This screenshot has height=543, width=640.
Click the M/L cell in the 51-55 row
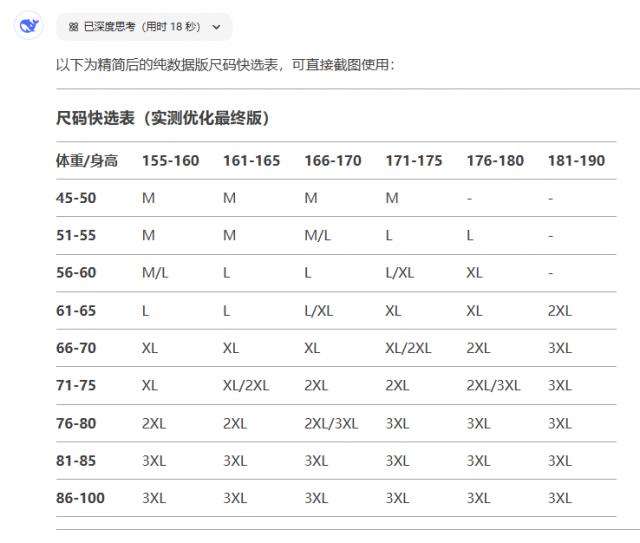pos(317,235)
